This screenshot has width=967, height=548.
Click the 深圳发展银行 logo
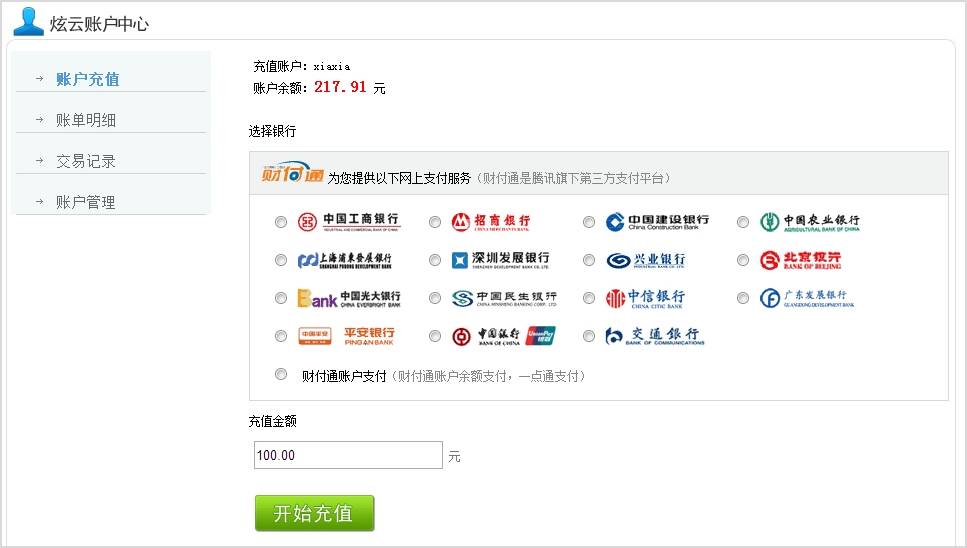click(x=500, y=260)
